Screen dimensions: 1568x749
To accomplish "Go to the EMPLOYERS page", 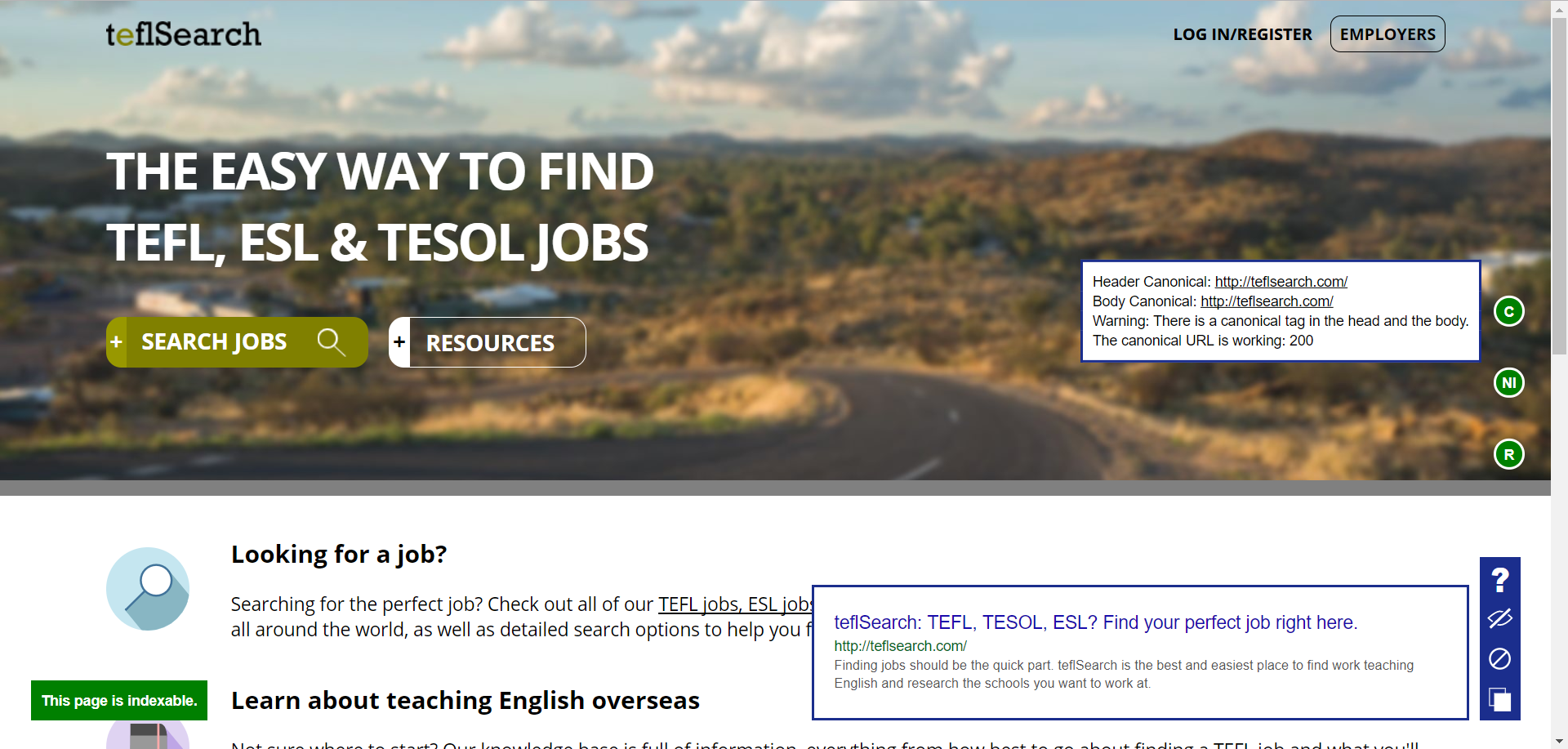I will [x=1388, y=34].
